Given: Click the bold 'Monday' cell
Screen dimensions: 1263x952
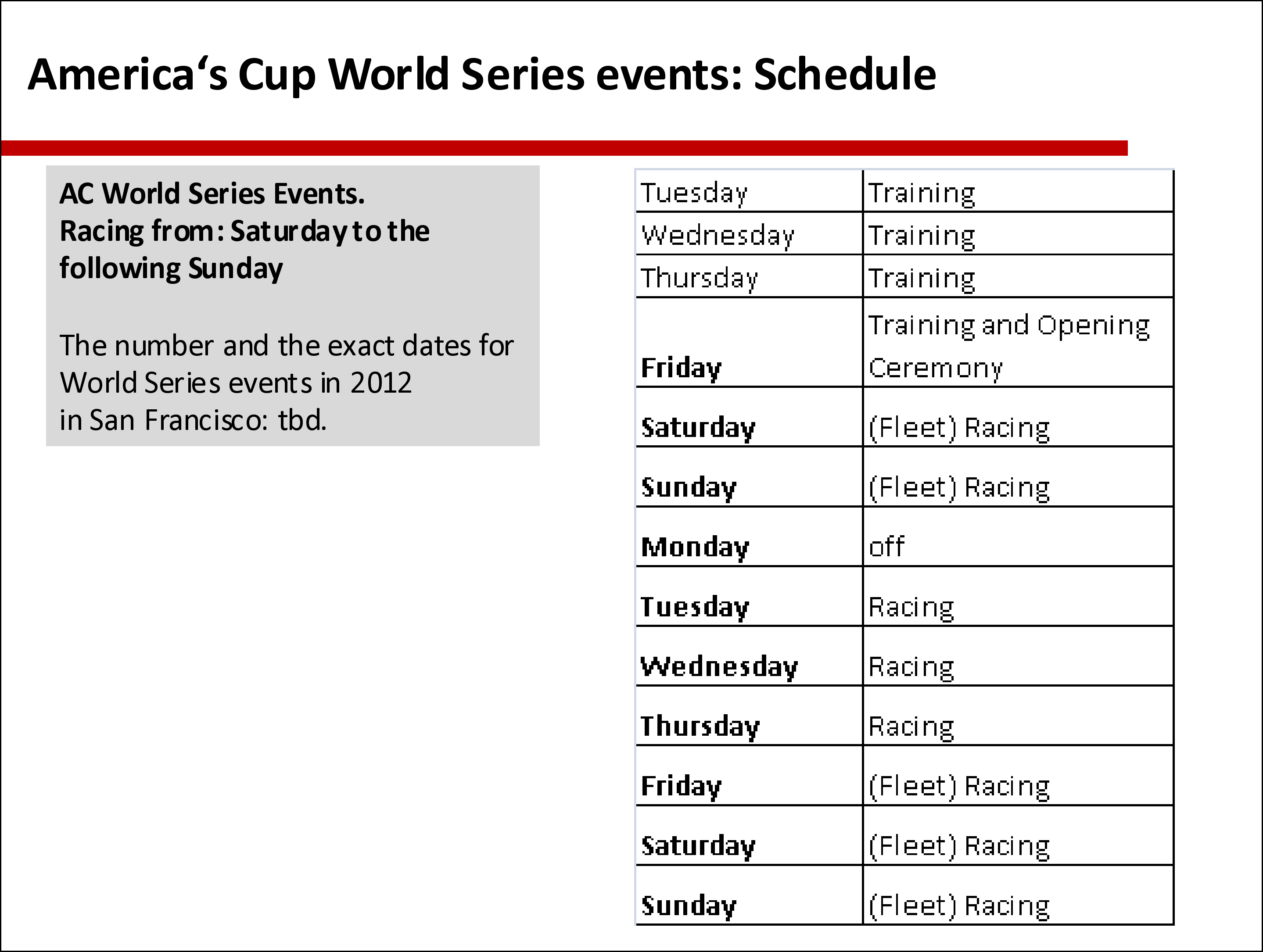Looking at the screenshot, I should coord(749,537).
